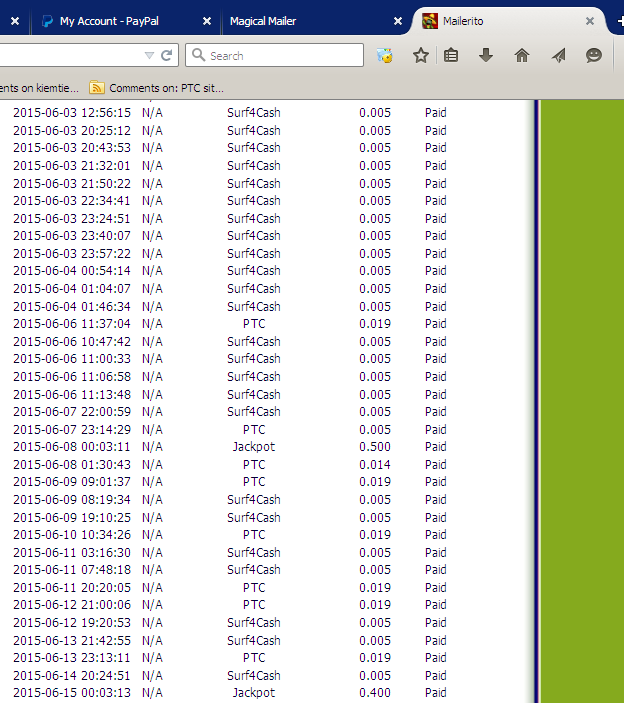
Task: Click date 2015-06-06 11:37:04
Action: click(72, 324)
